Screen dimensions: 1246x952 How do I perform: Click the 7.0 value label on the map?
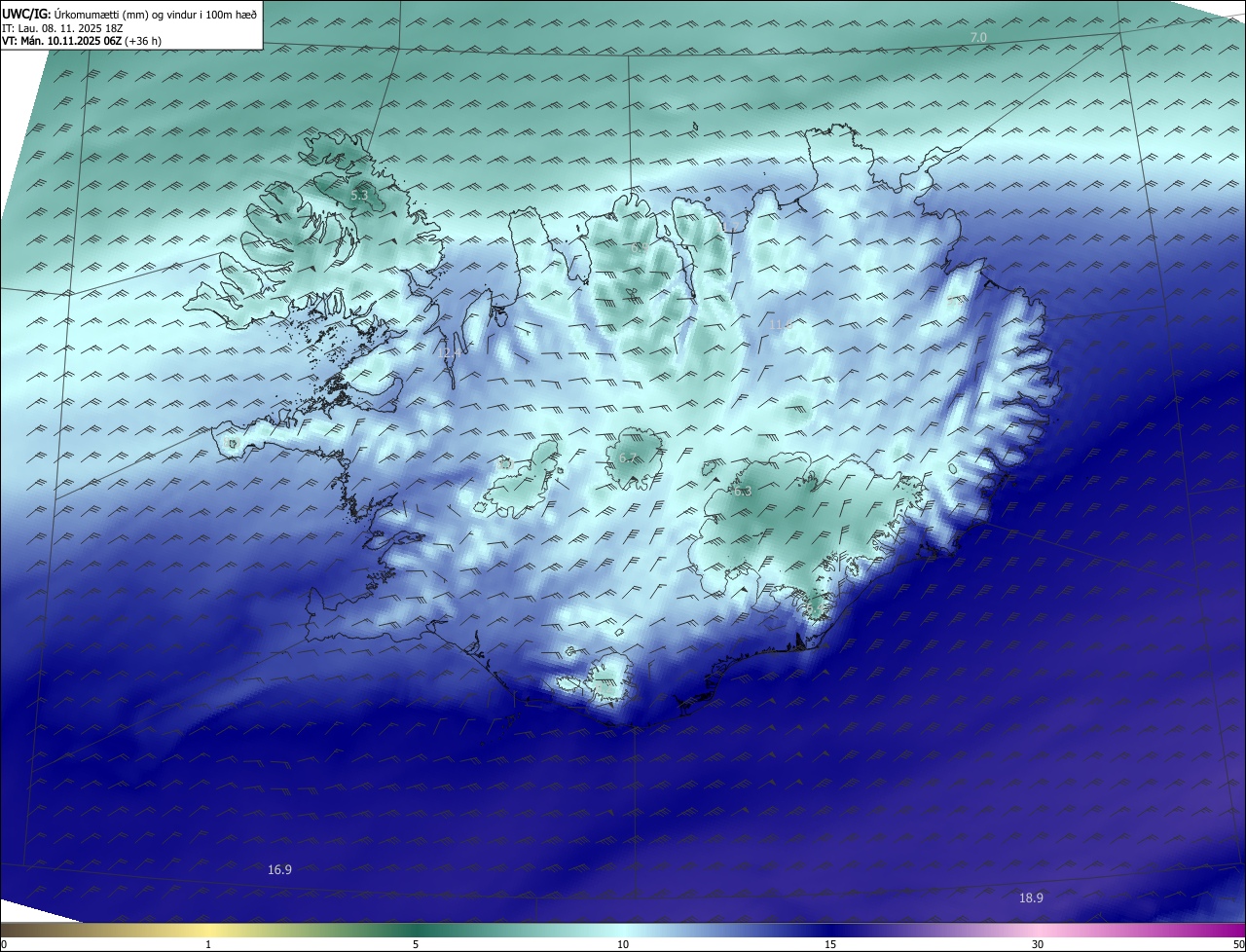pos(978,37)
